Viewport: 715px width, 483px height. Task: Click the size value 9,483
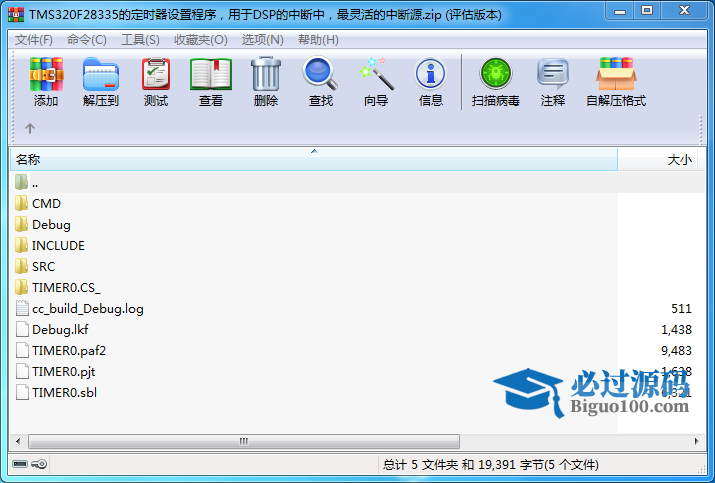[x=677, y=351]
